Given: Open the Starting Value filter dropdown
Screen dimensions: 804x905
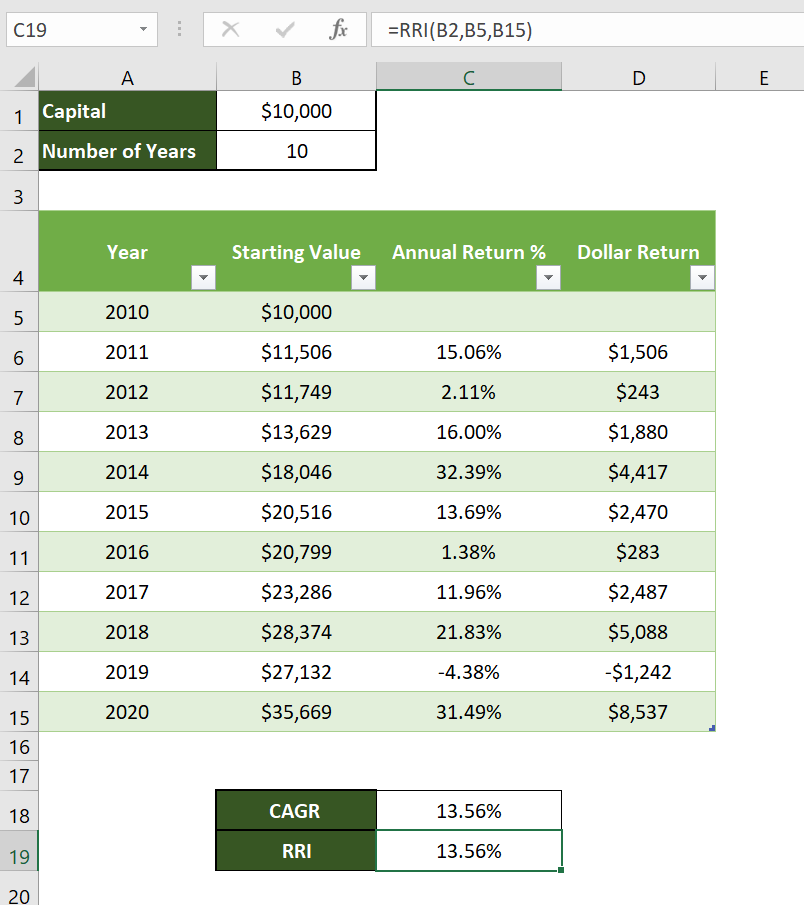Looking at the screenshot, I should click(x=363, y=276).
